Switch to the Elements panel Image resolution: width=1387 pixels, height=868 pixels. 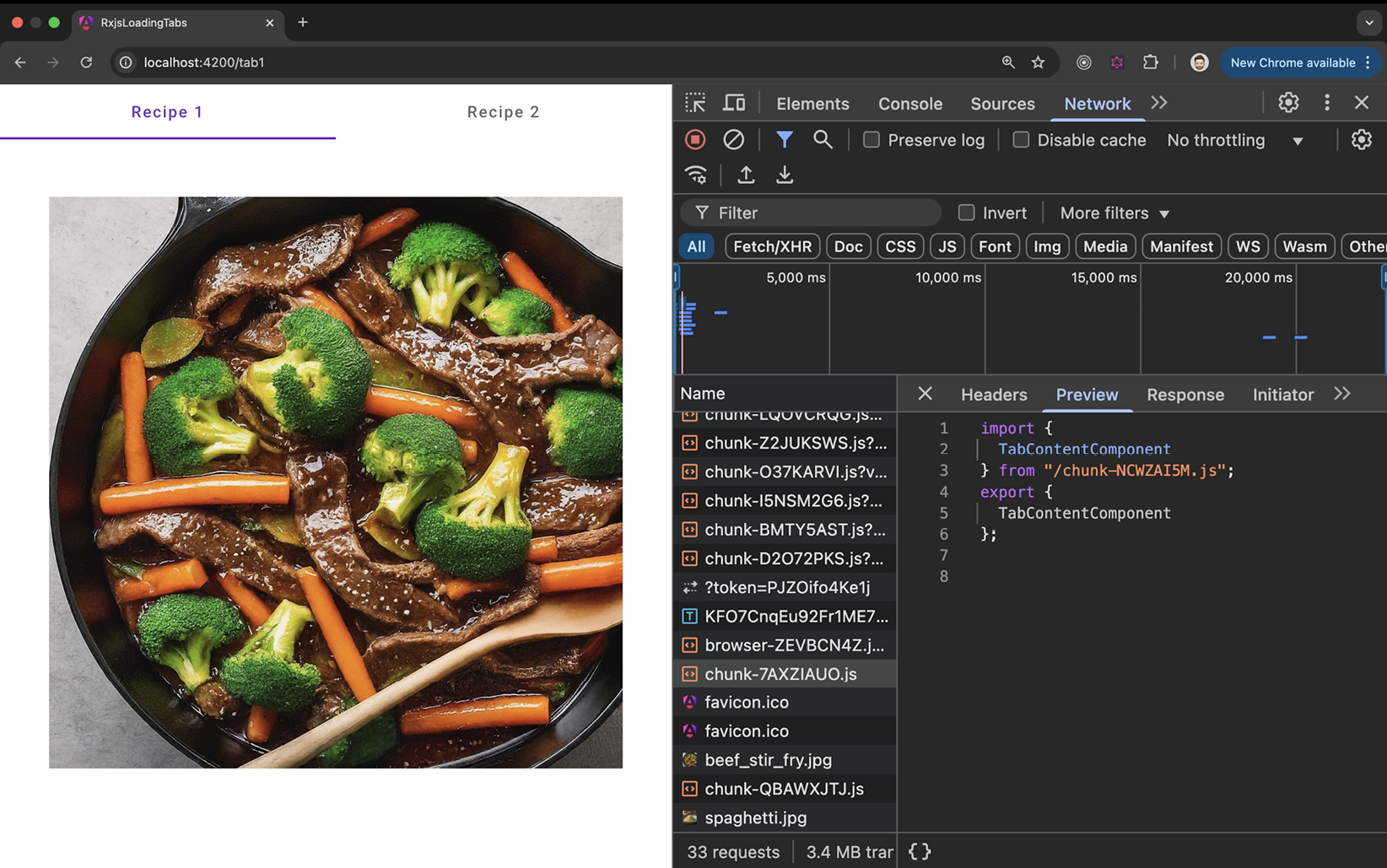click(x=812, y=103)
